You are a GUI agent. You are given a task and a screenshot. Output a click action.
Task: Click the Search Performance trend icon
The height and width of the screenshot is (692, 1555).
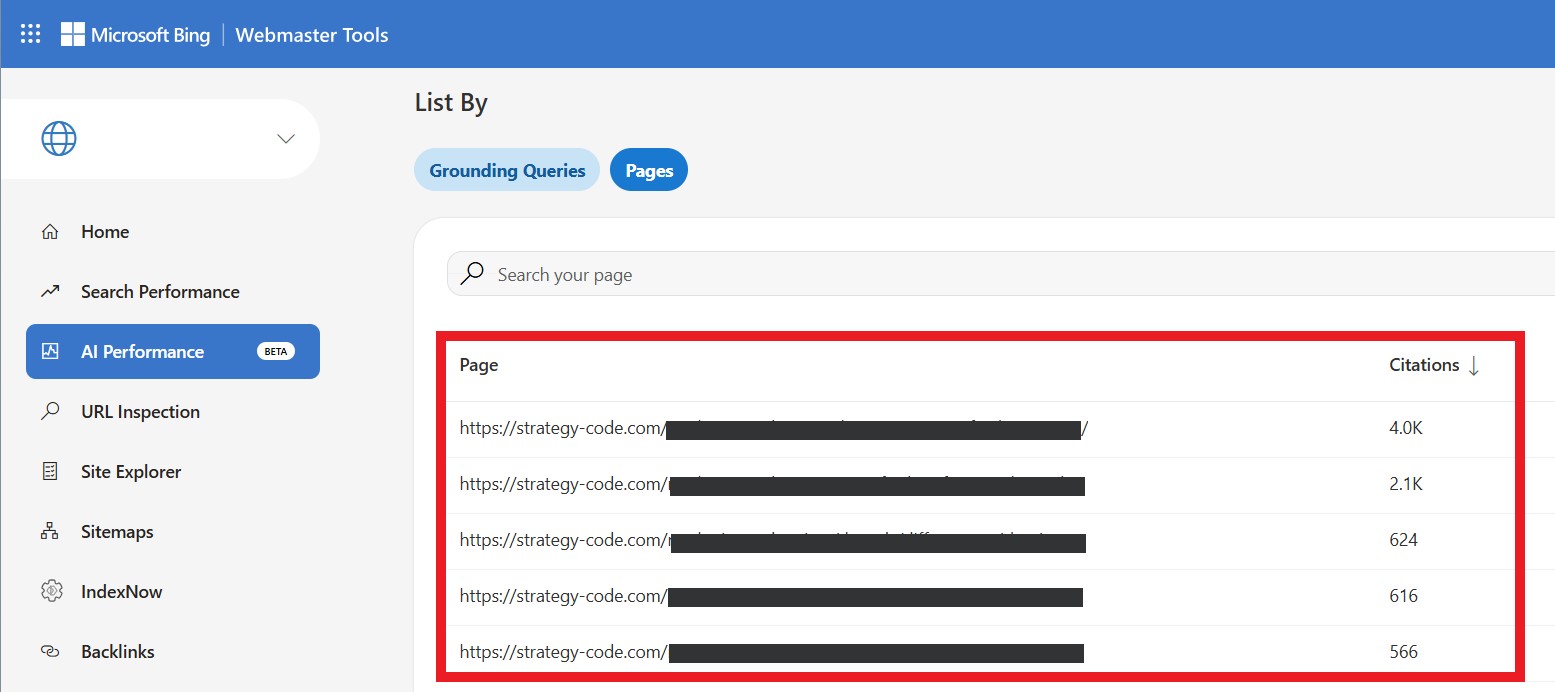pyautogui.click(x=49, y=292)
